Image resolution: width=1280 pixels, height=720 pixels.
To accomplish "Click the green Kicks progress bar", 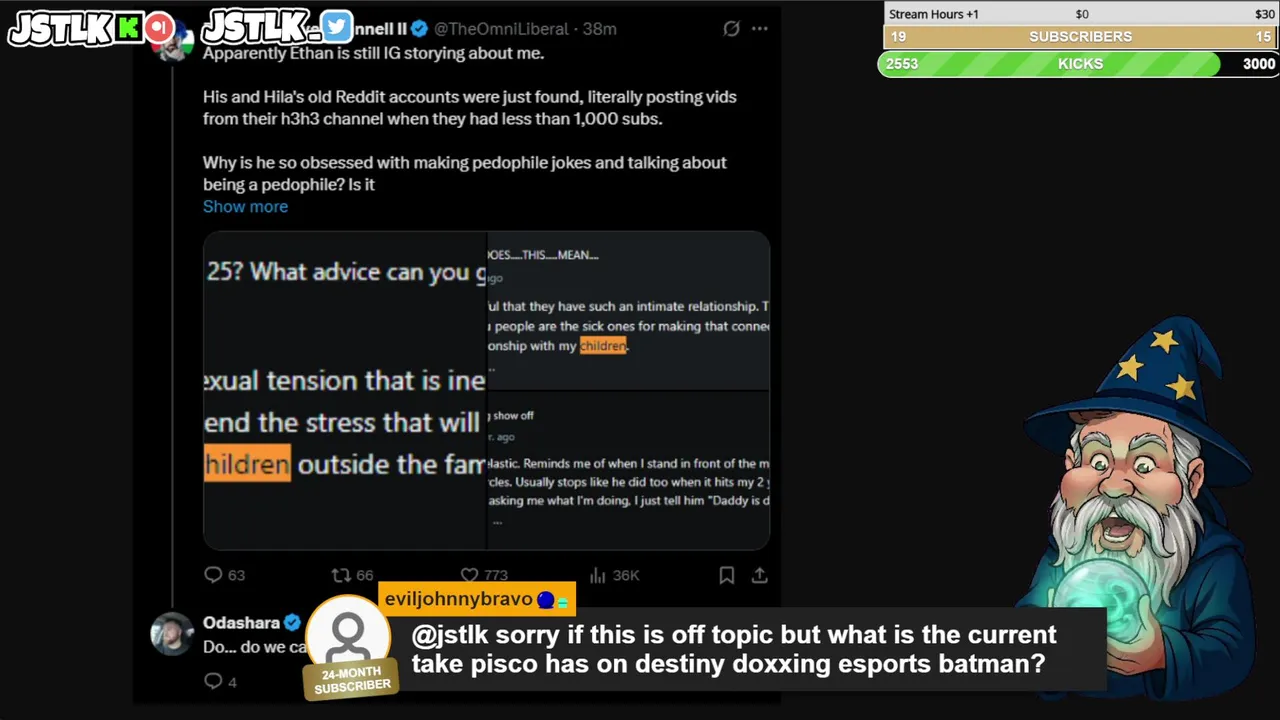I will pos(1078,64).
